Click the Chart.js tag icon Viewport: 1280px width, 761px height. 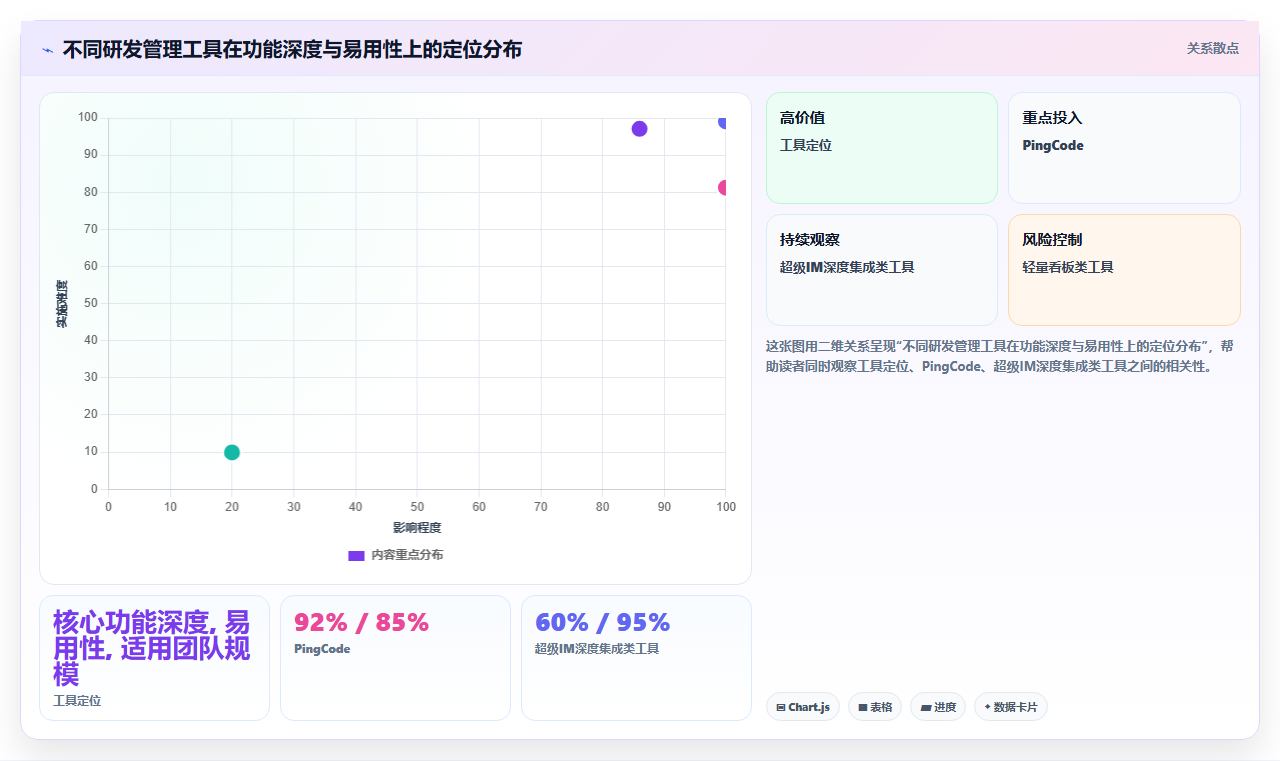pos(781,708)
